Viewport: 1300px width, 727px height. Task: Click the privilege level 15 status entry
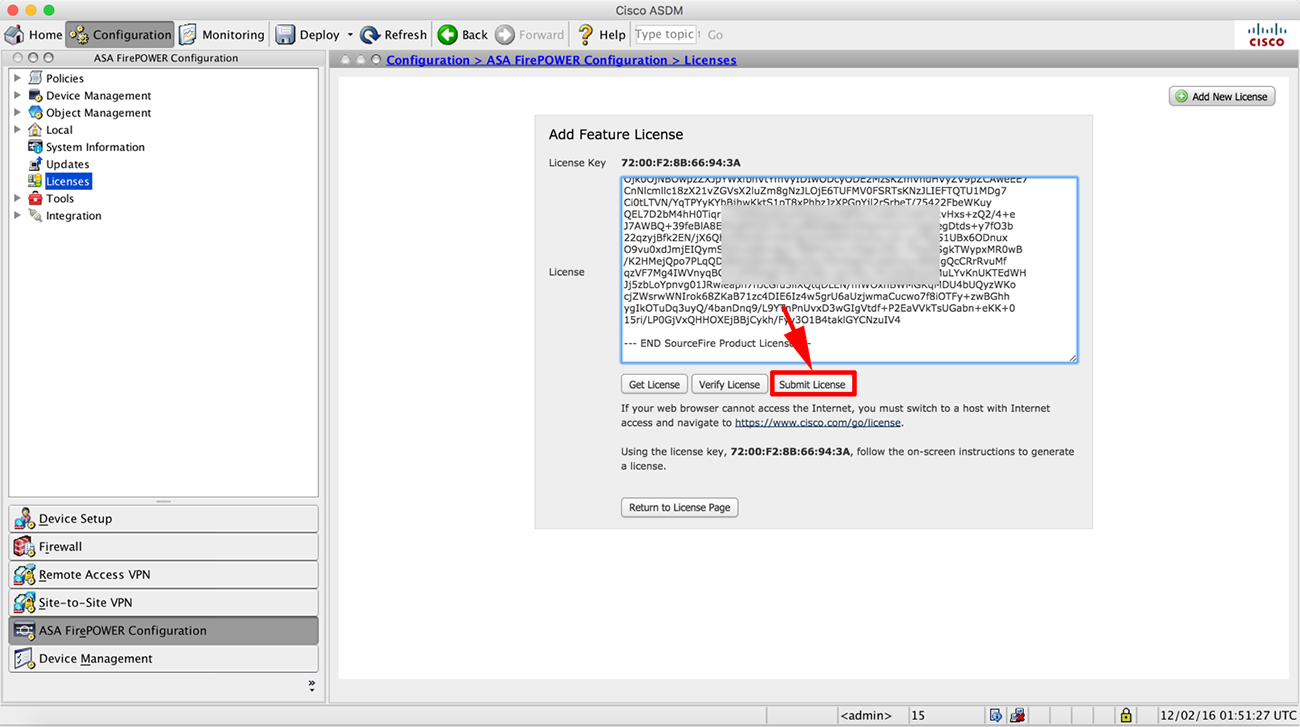coord(918,715)
